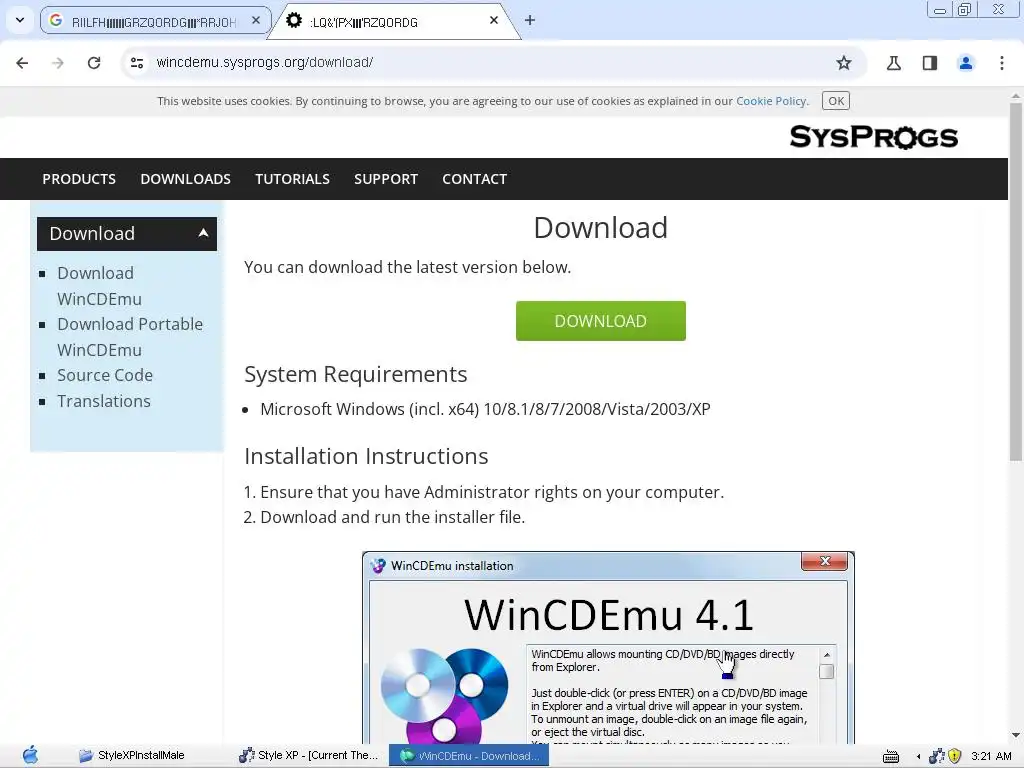Screen dimensions: 1024x768
Task: Click the 3:21 AM clock
Action: point(991,756)
